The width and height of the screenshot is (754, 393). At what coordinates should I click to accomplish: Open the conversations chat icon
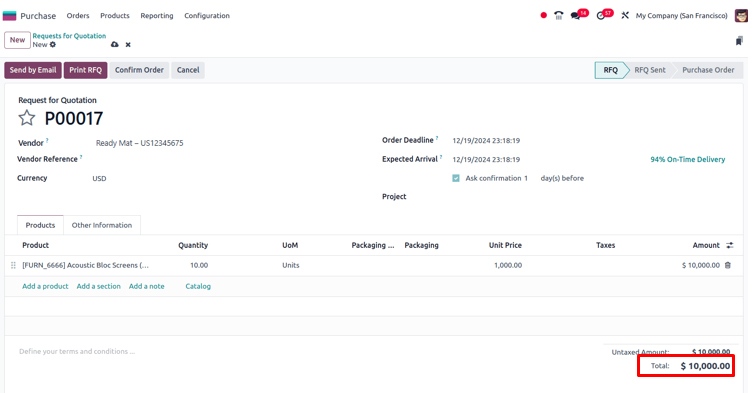click(575, 16)
